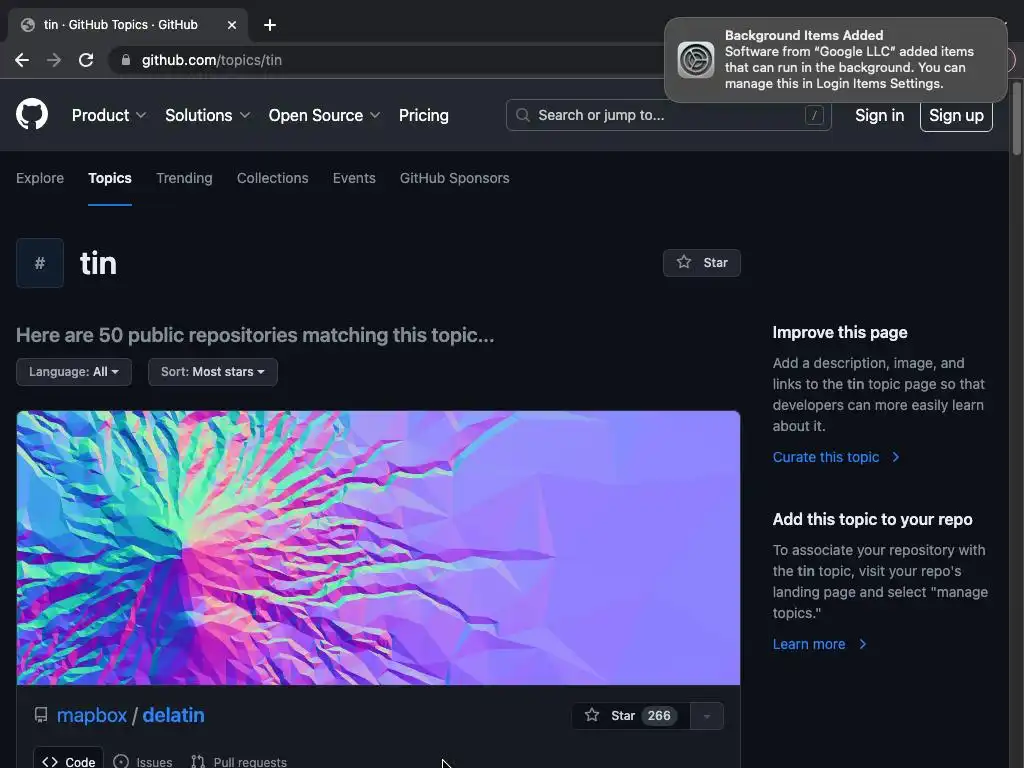The image size is (1024, 768).
Task: Open a new tab with the plus icon
Action: [270, 25]
